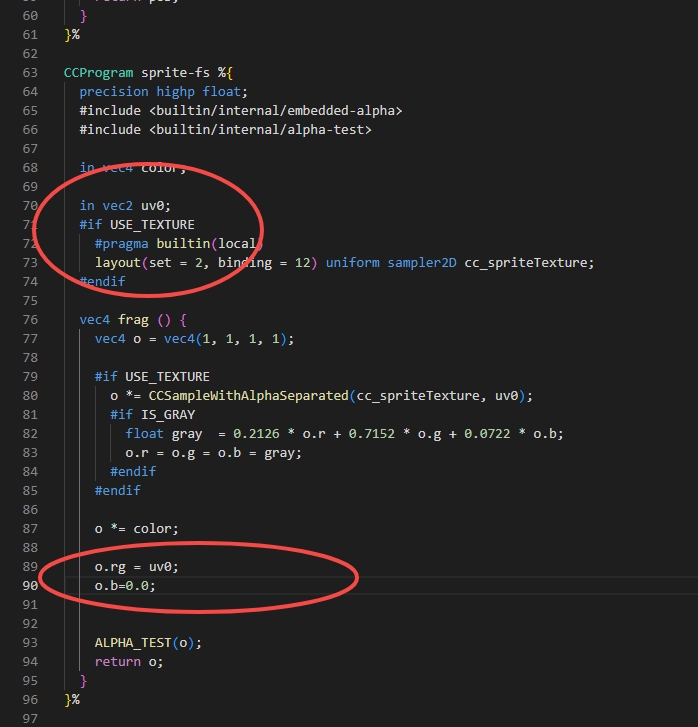Click 'cc_spriteTexture;' declaration on line 73
This screenshot has width=698, height=727.
(529, 263)
